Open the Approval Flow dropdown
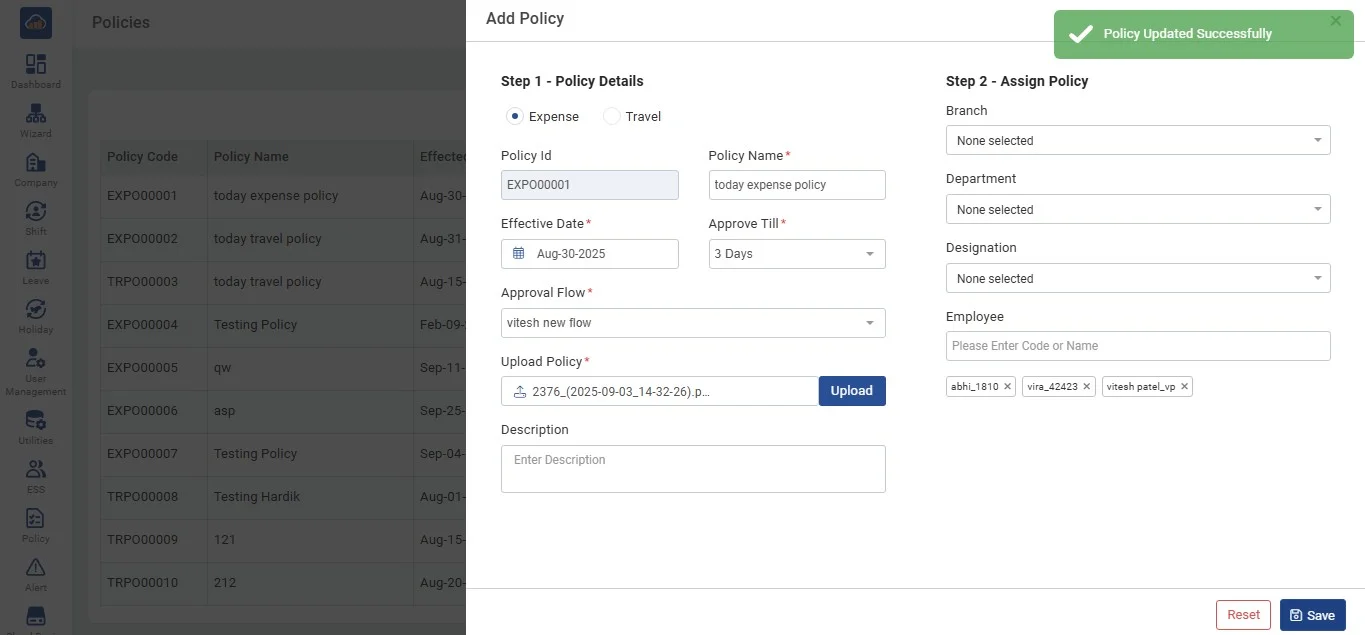The width and height of the screenshot is (1365, 635). coord(692,323)
